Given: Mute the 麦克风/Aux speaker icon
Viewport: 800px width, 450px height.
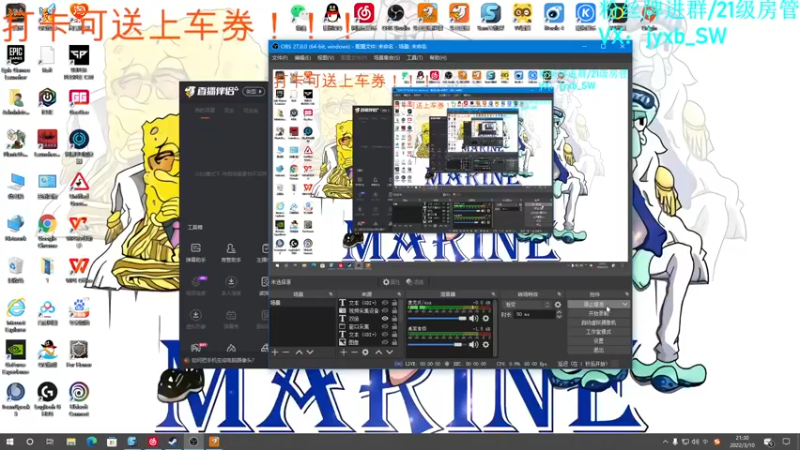Looking at the screenshot, I should [x=474, y=318].
